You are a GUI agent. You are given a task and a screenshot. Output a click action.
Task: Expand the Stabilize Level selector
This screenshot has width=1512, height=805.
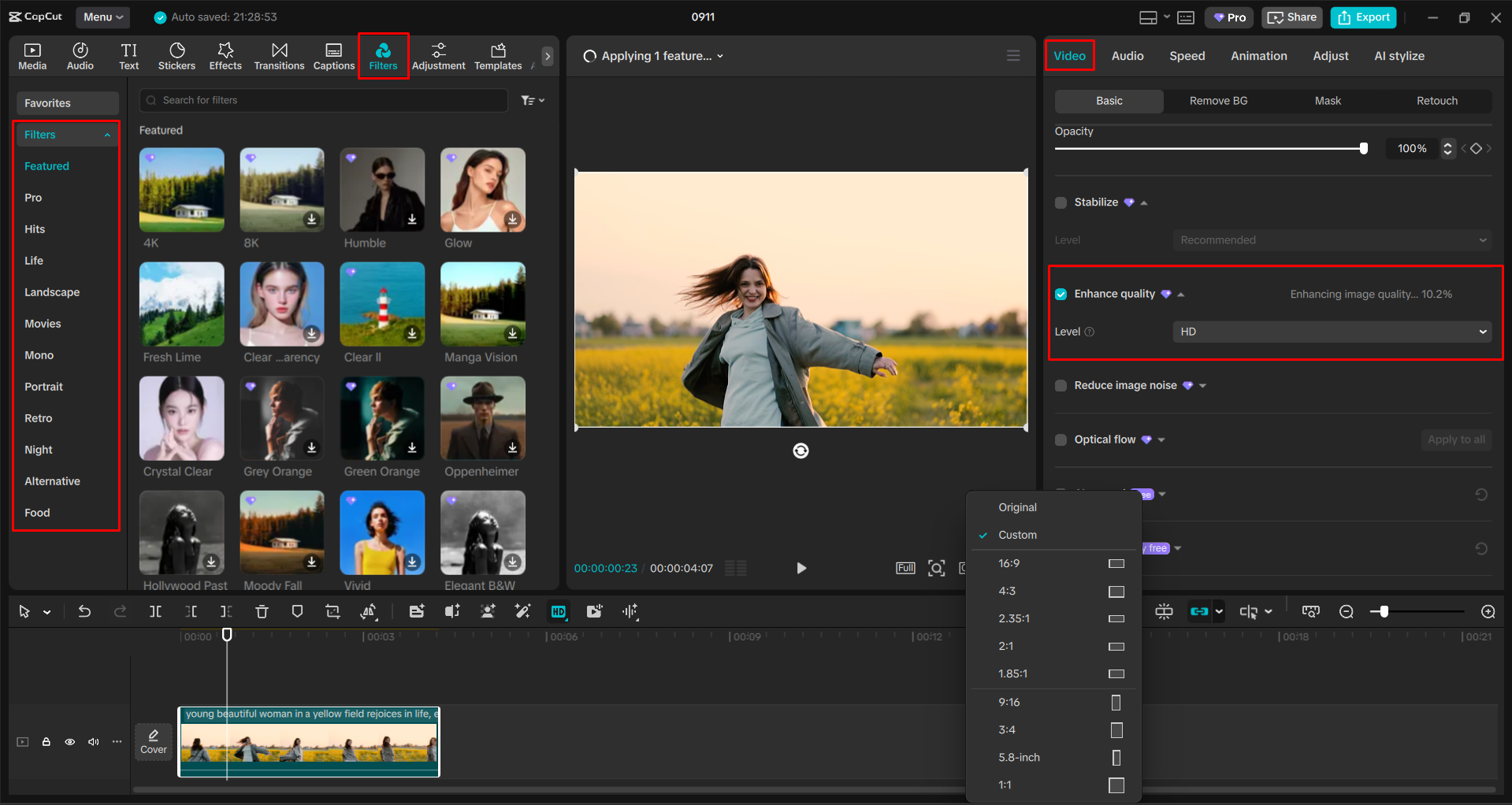pyautogui.click(x=1331, y=239)
